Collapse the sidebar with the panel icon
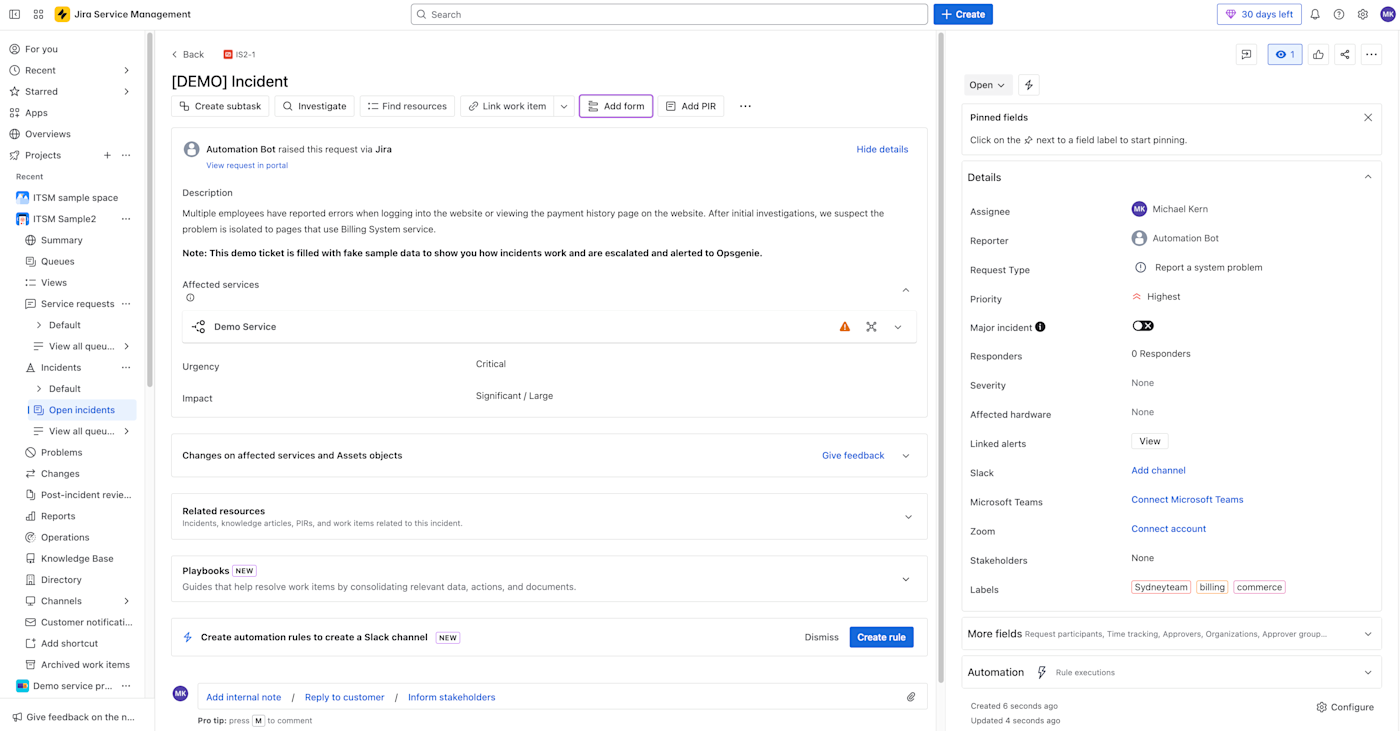Image resolution: width=1400 pixels, height=731 pixels. click(14, 15)
